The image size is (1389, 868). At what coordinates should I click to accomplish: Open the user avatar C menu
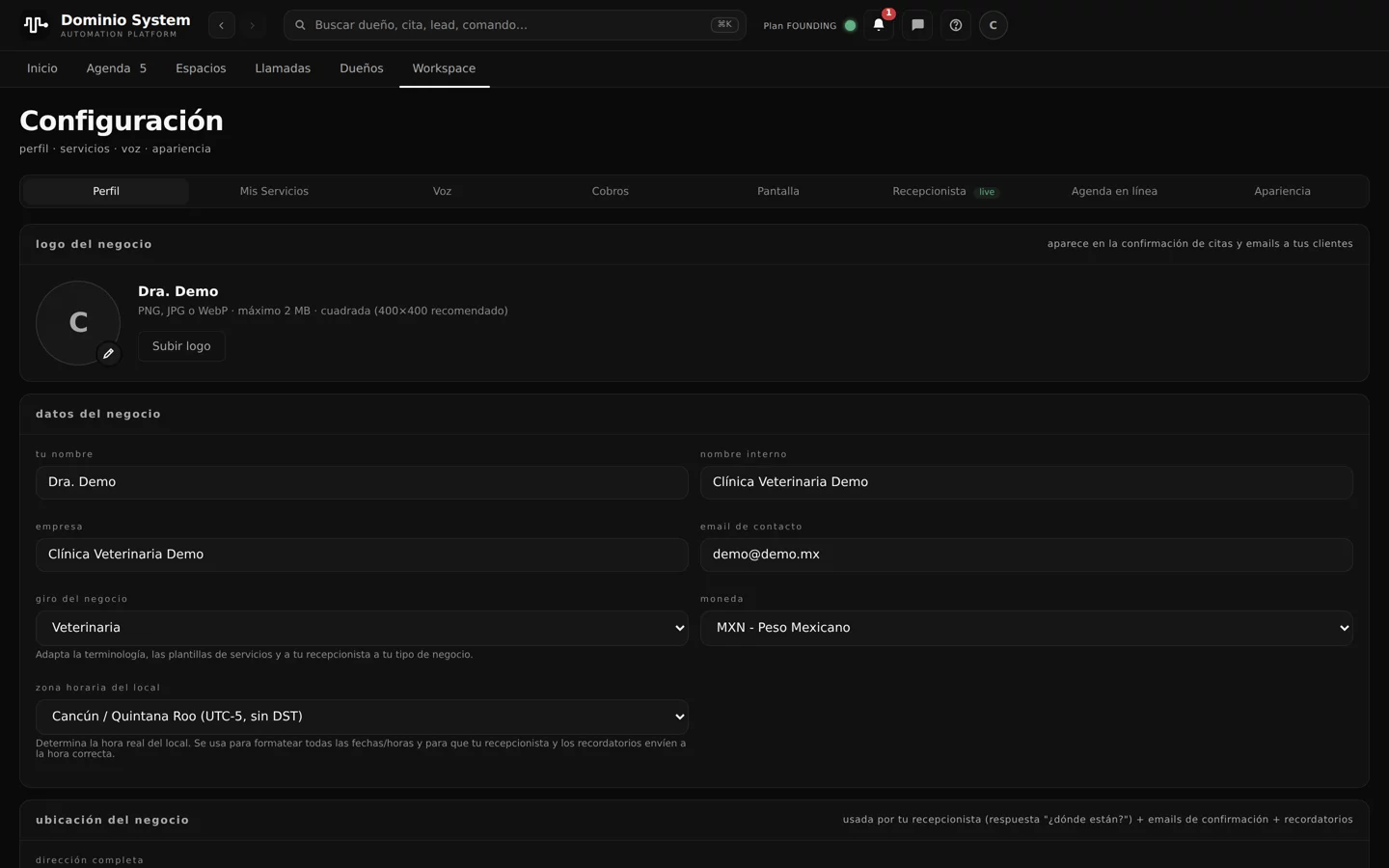pos(994,25)
